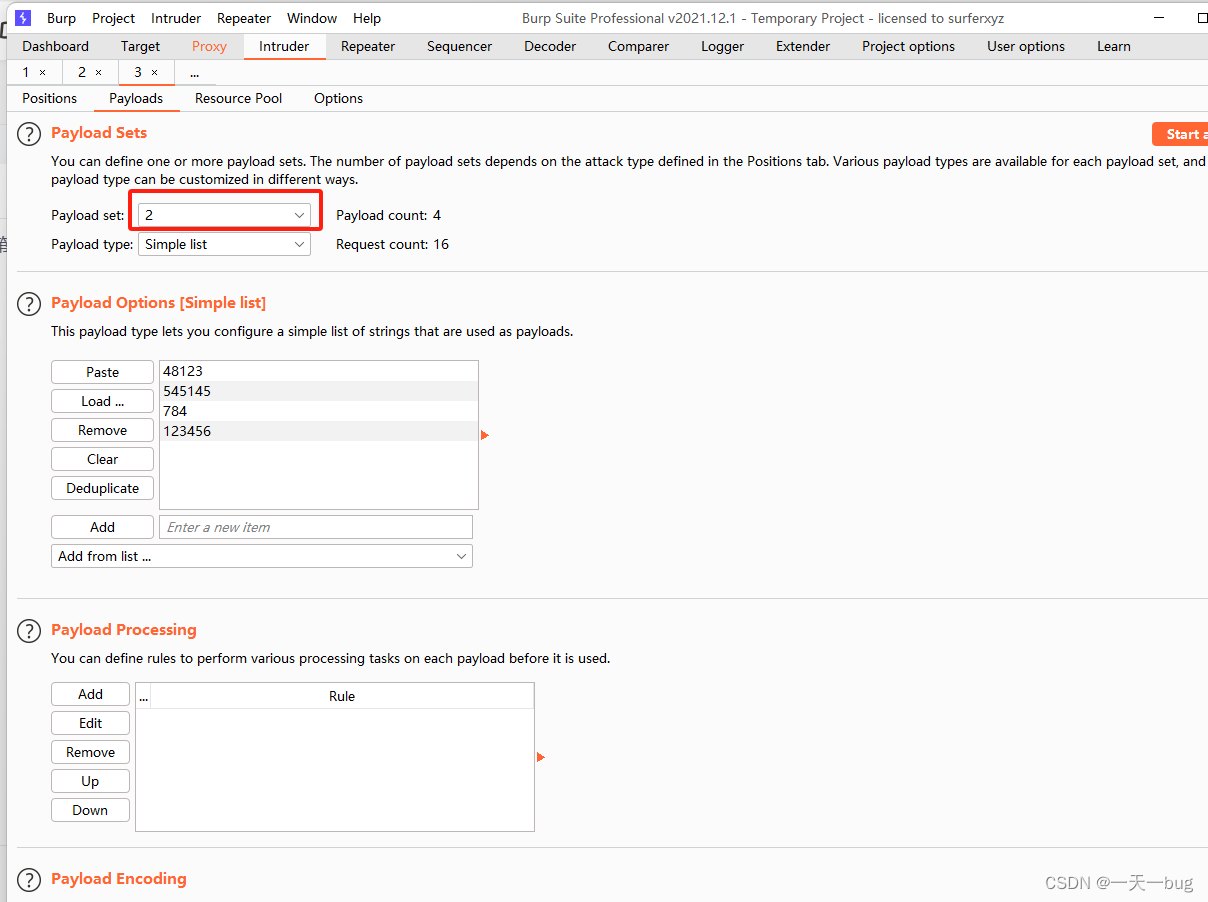
Task: Select the Intruder main tab
Action: tap(284, 46)
